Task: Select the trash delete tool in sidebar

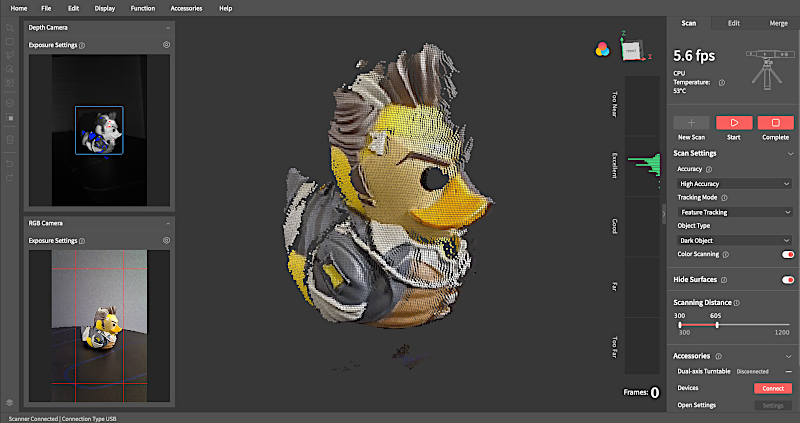Action: [x=10, y=139]
